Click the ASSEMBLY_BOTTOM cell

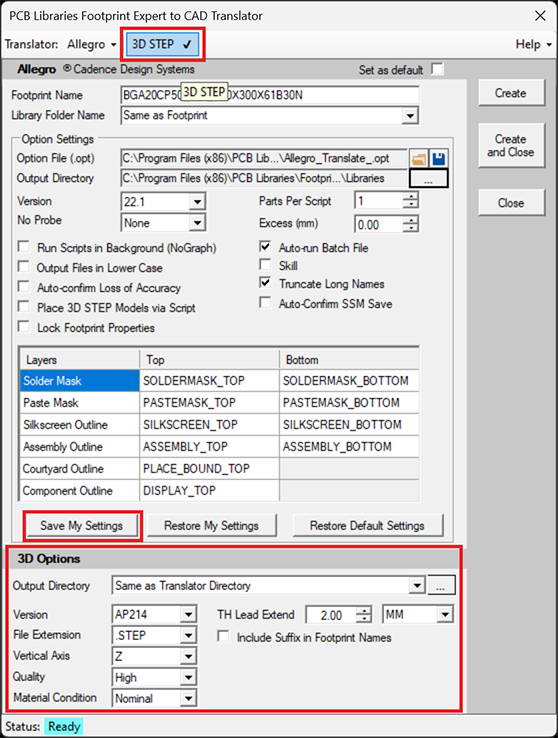349,447
